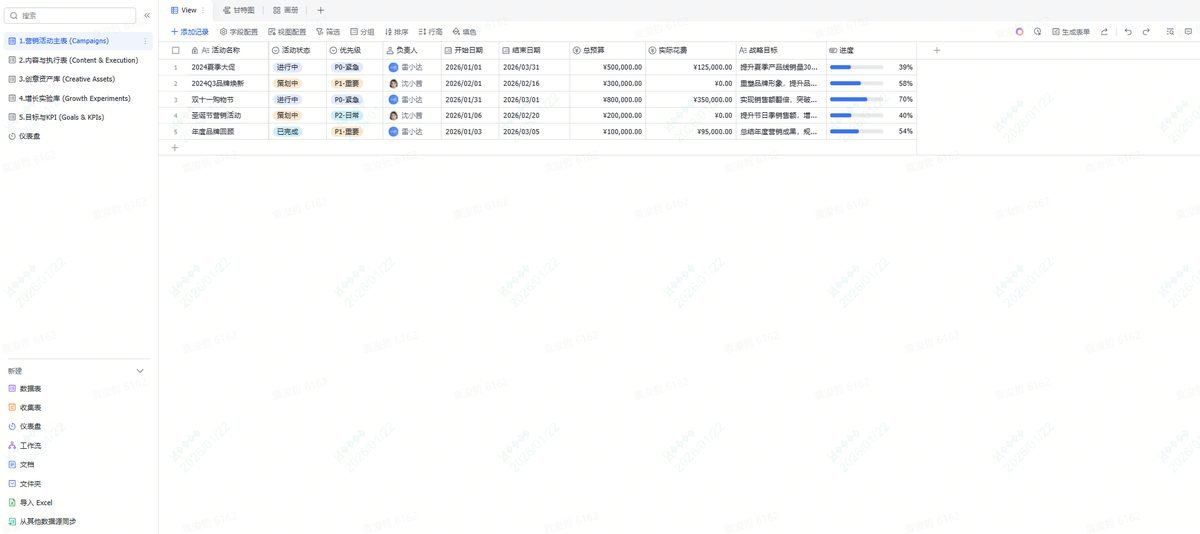The image size is (1200, 534).
Task: Create a new 工作流 workflow
Action: pyautogui.click(x=25, y=445)
